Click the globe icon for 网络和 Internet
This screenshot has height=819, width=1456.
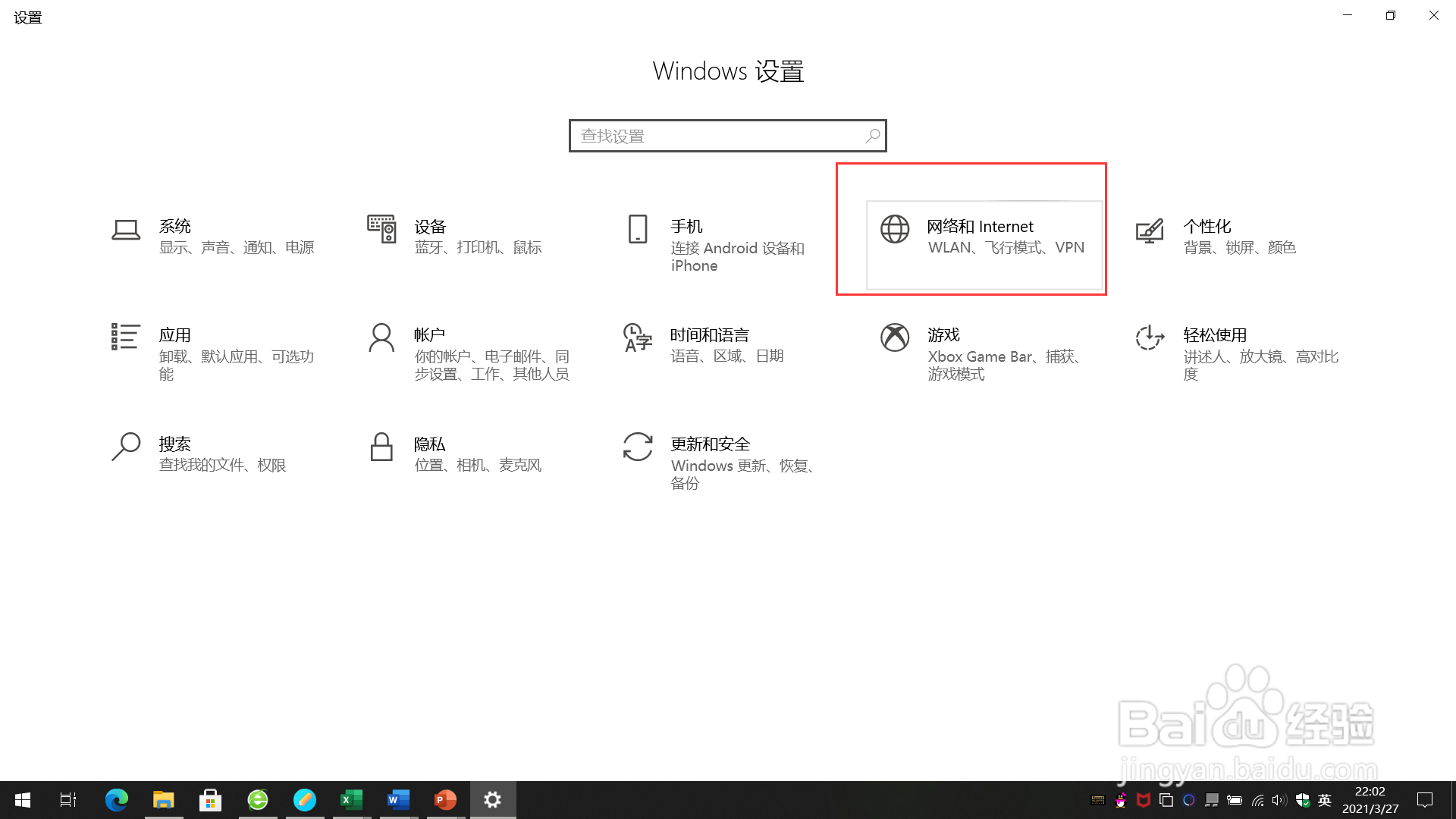coord(895,228)
